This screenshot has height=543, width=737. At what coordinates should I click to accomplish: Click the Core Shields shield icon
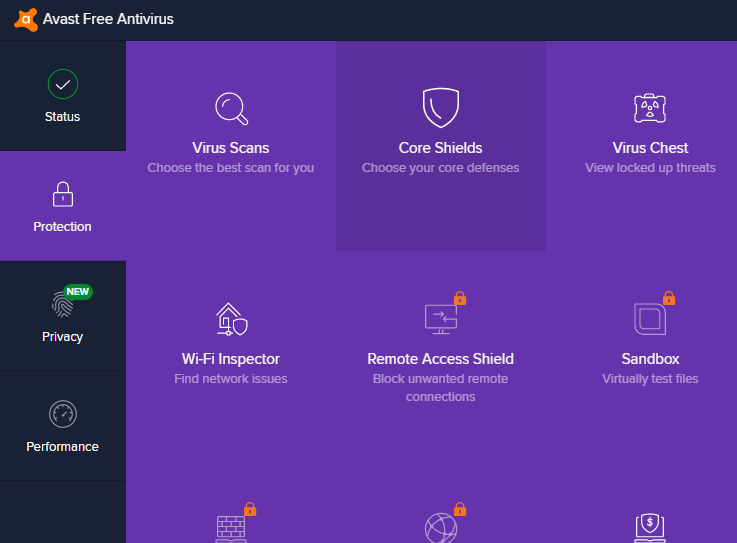[x=440, y=108]
